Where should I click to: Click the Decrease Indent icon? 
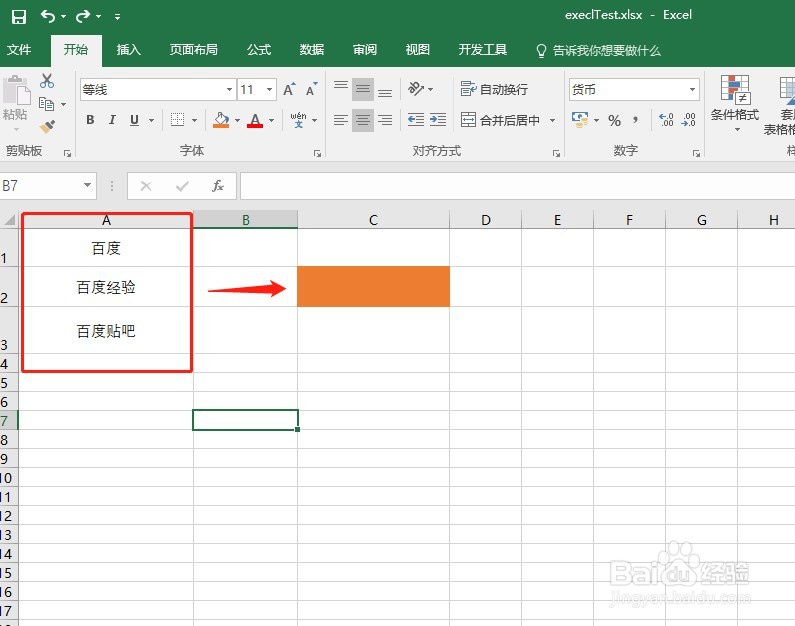point(416,120)
